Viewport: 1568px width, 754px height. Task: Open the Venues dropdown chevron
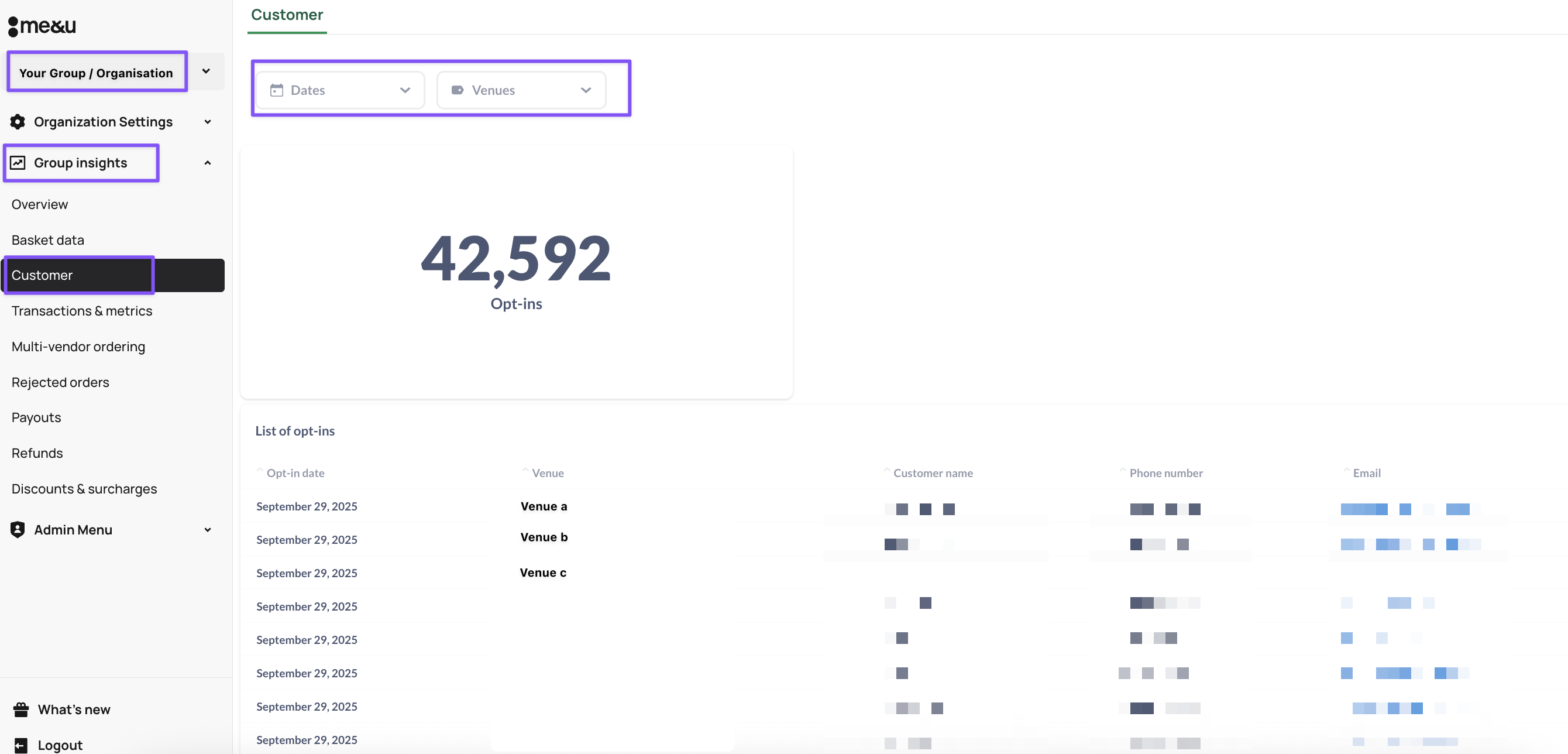click(586, 90)
